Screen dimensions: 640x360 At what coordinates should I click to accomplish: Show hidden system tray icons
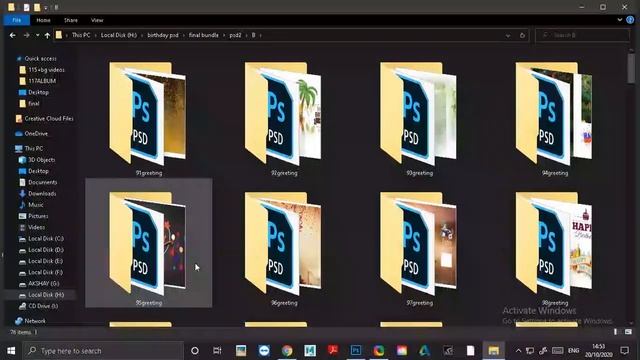(x=518, y=351)
